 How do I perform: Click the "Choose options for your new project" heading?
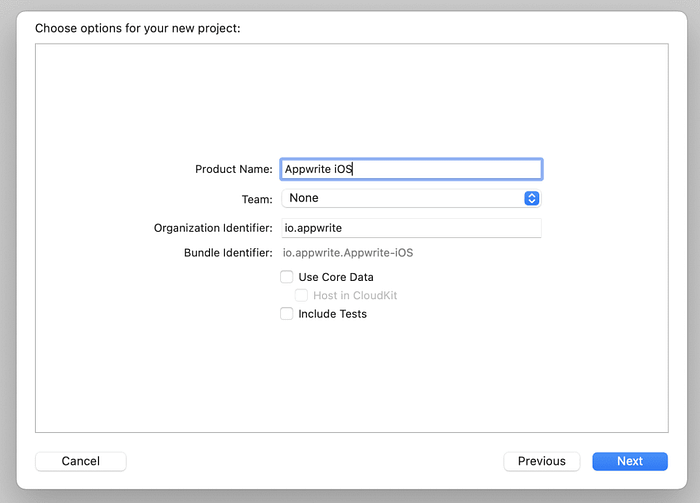[138, 28]
